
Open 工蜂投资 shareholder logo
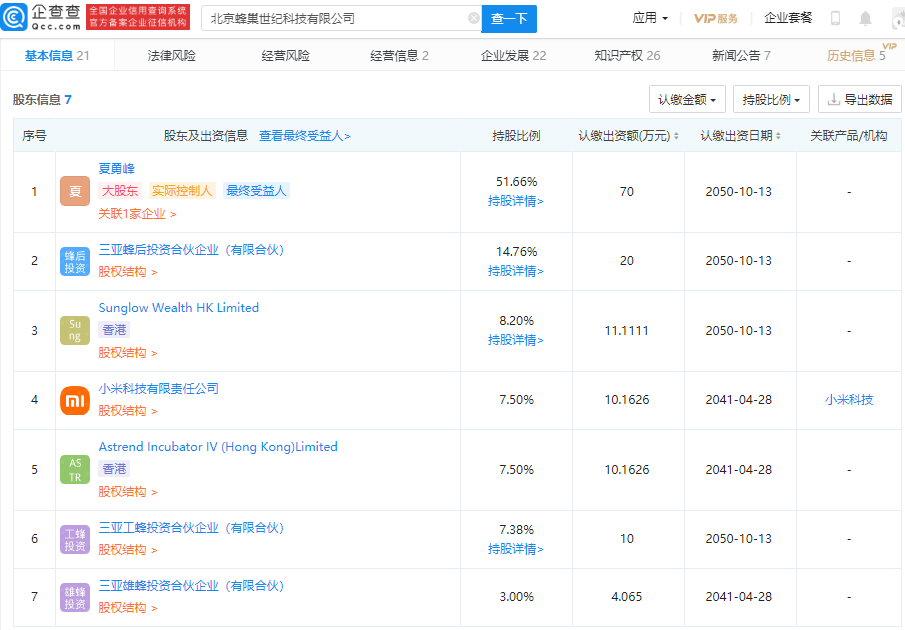pyautogui.click(x=75, y=539)
